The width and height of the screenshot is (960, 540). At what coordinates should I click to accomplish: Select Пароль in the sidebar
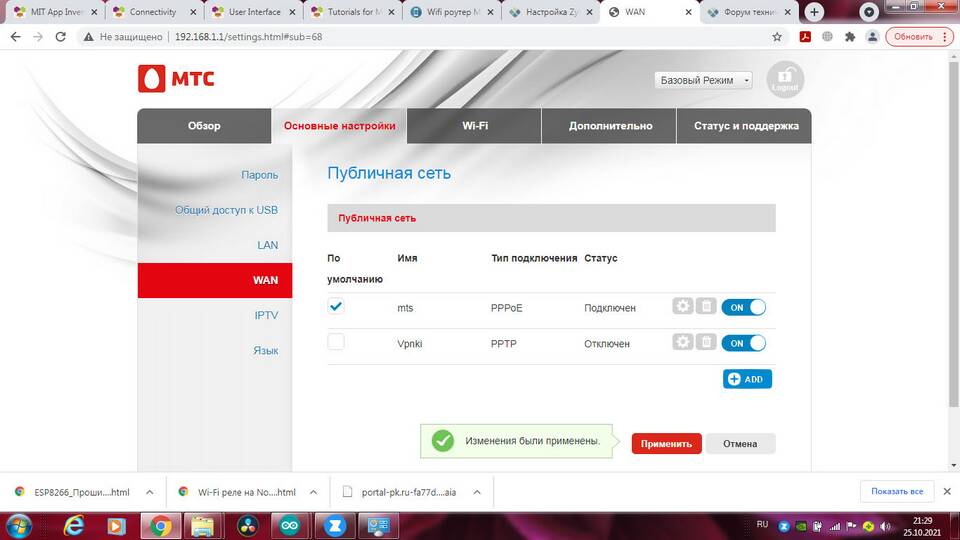[259, 174]
